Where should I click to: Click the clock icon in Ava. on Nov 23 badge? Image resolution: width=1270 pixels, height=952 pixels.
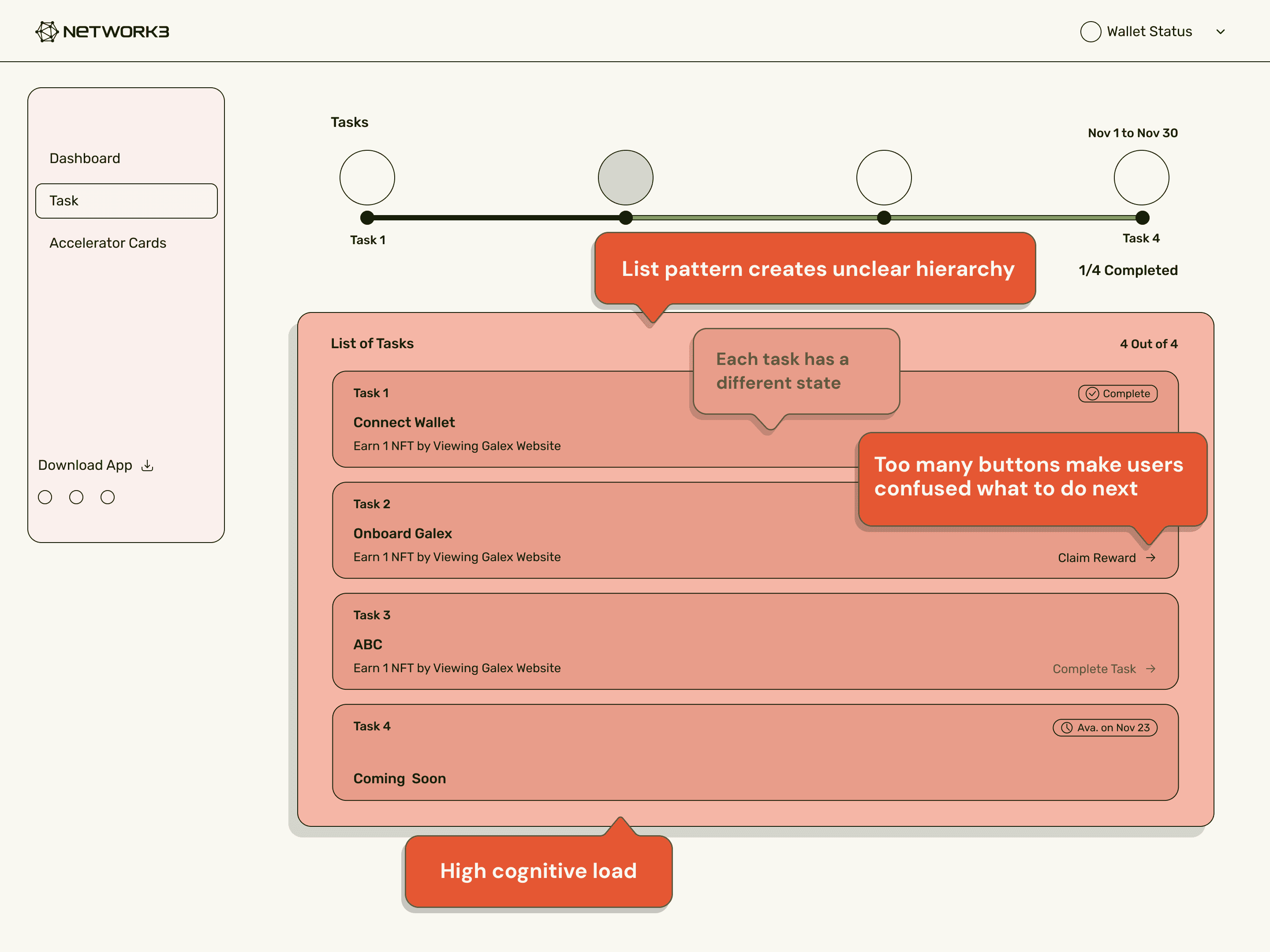pyautogui.click(x=1067, y=728)
